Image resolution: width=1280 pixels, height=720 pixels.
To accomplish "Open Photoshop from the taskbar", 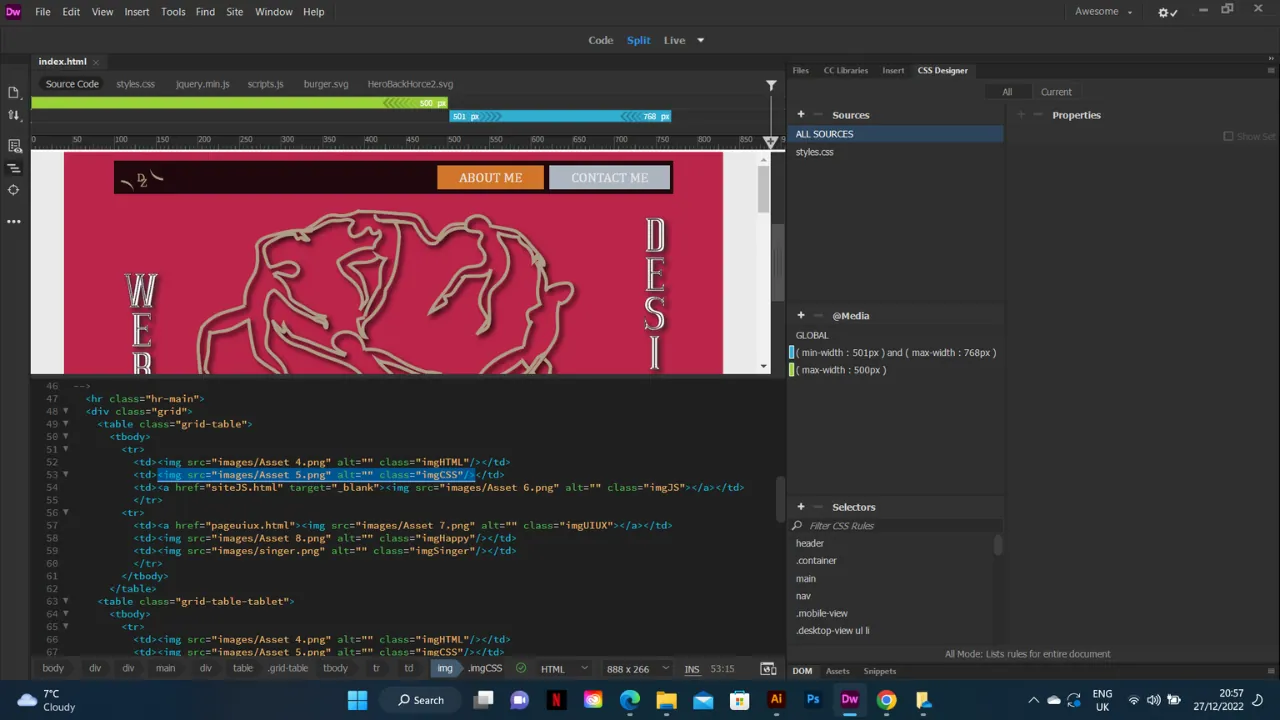I will [813, 700].
